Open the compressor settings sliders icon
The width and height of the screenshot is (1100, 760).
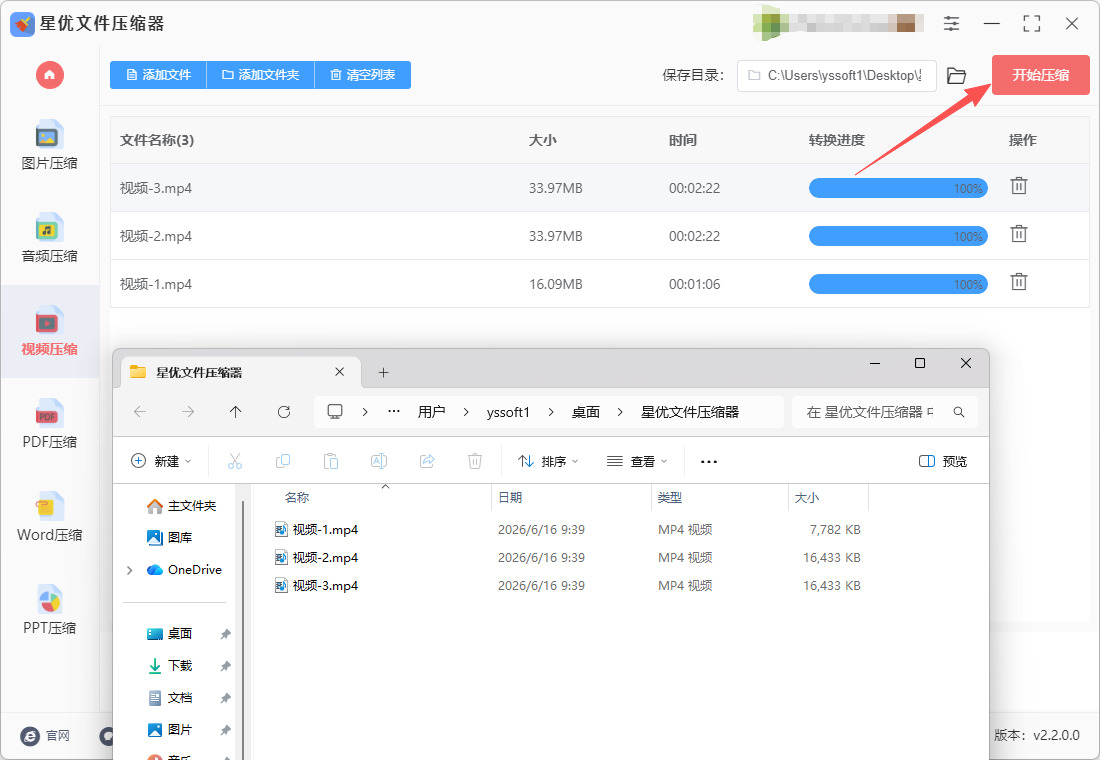pyautogui.click(x=951, y=24)
